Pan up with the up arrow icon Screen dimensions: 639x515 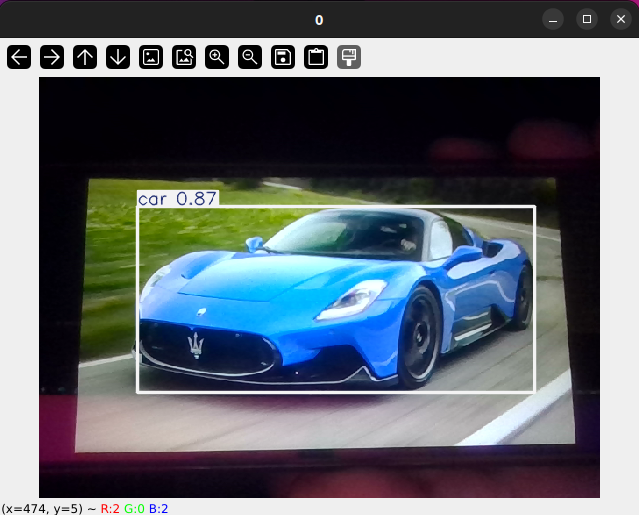[85, 57]
